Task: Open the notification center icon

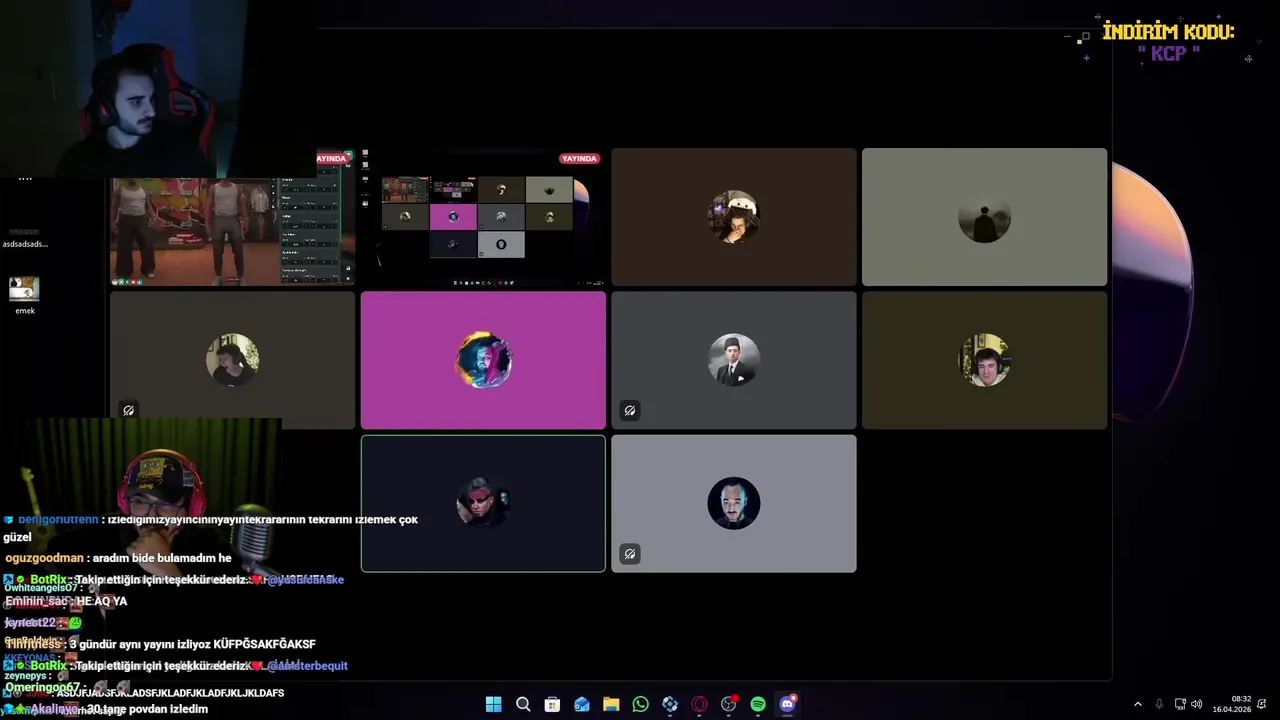Action: coord(1264,704)
